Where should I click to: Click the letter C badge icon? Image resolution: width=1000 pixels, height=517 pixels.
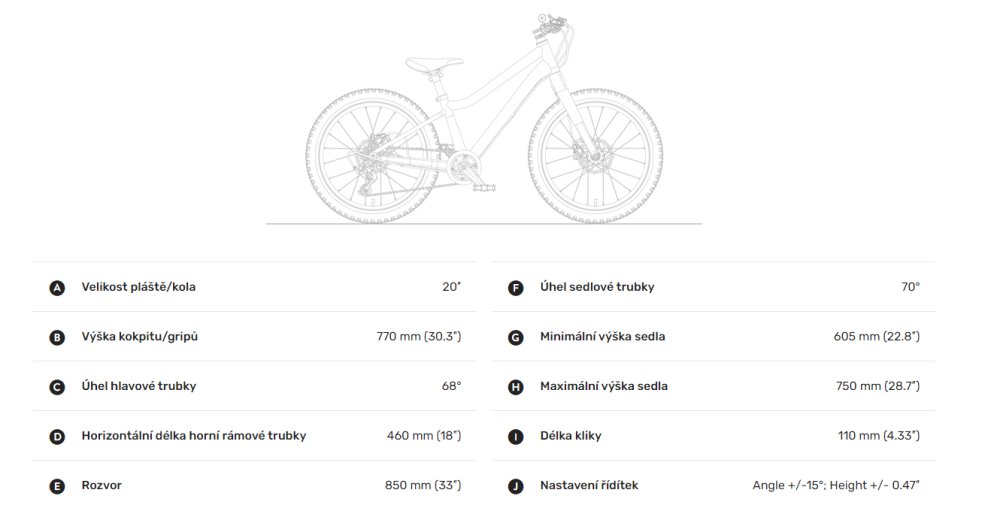57,387
